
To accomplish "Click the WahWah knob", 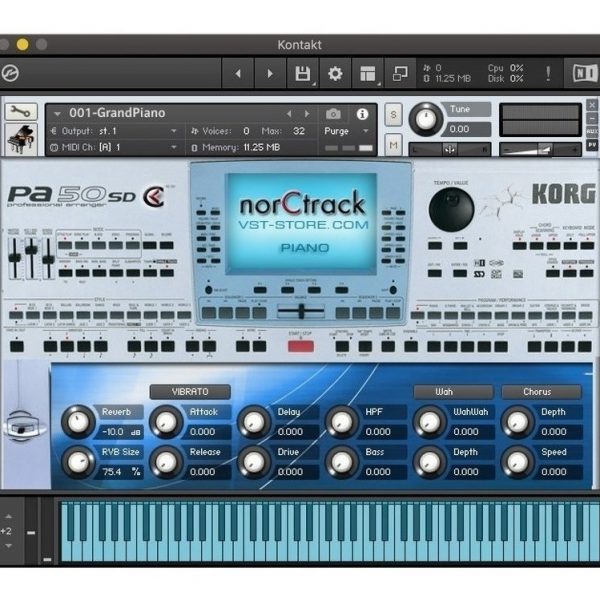I will 430,422.
